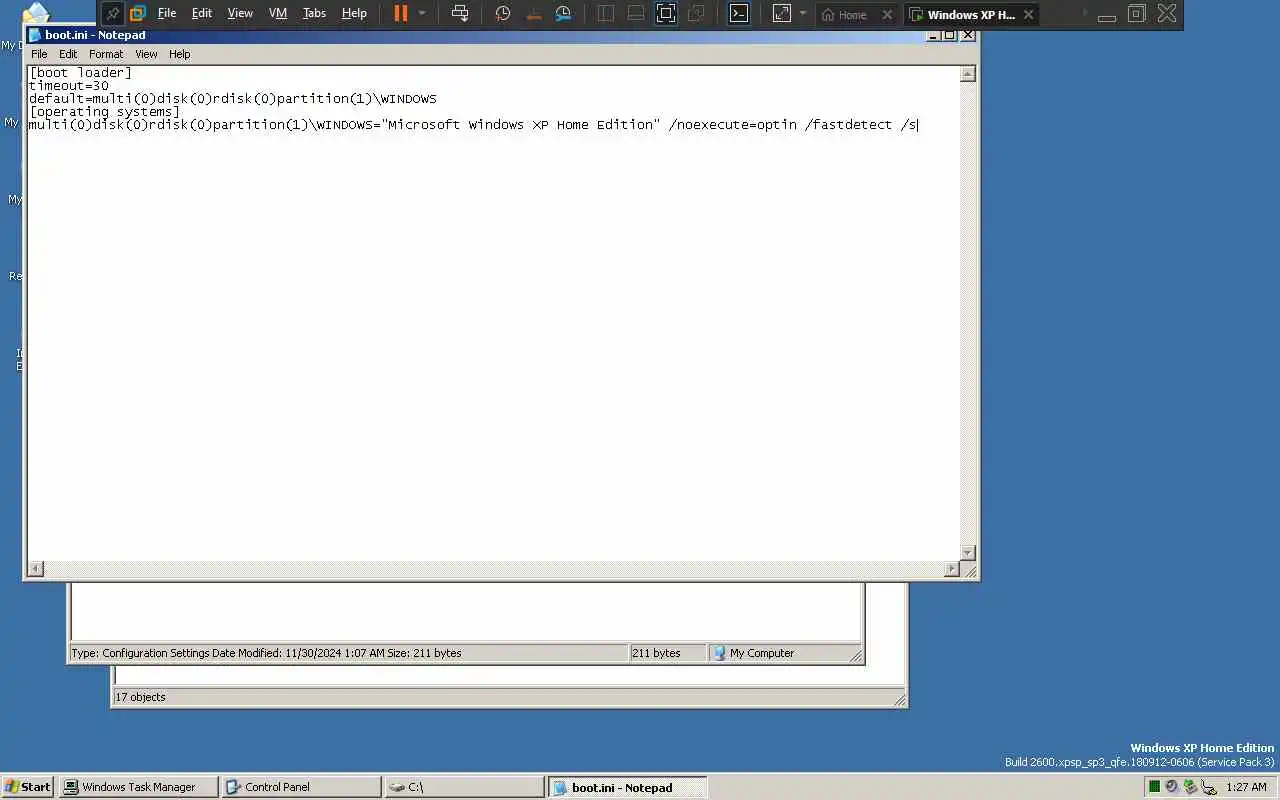Take a snapshot using the clock snapshot icon
The height and width of the screenshot is (800, 1280).
[503, 14]
